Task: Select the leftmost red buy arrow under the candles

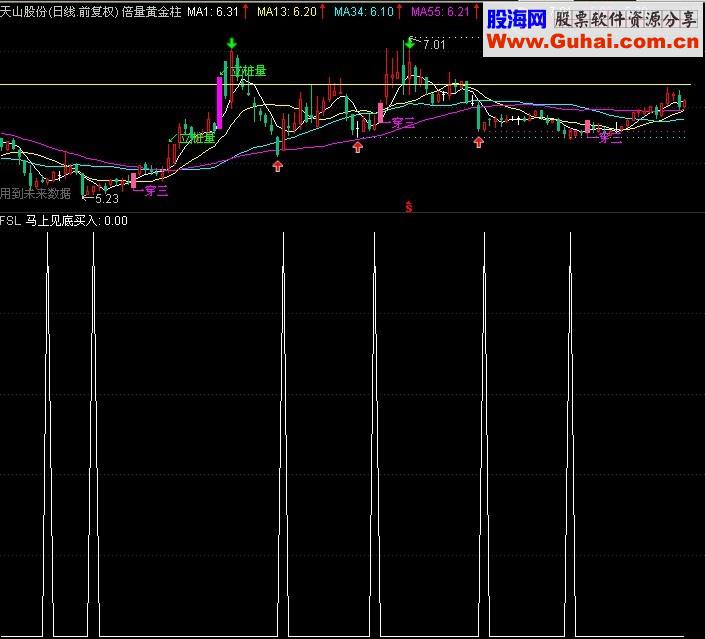Action: (277, 167)
